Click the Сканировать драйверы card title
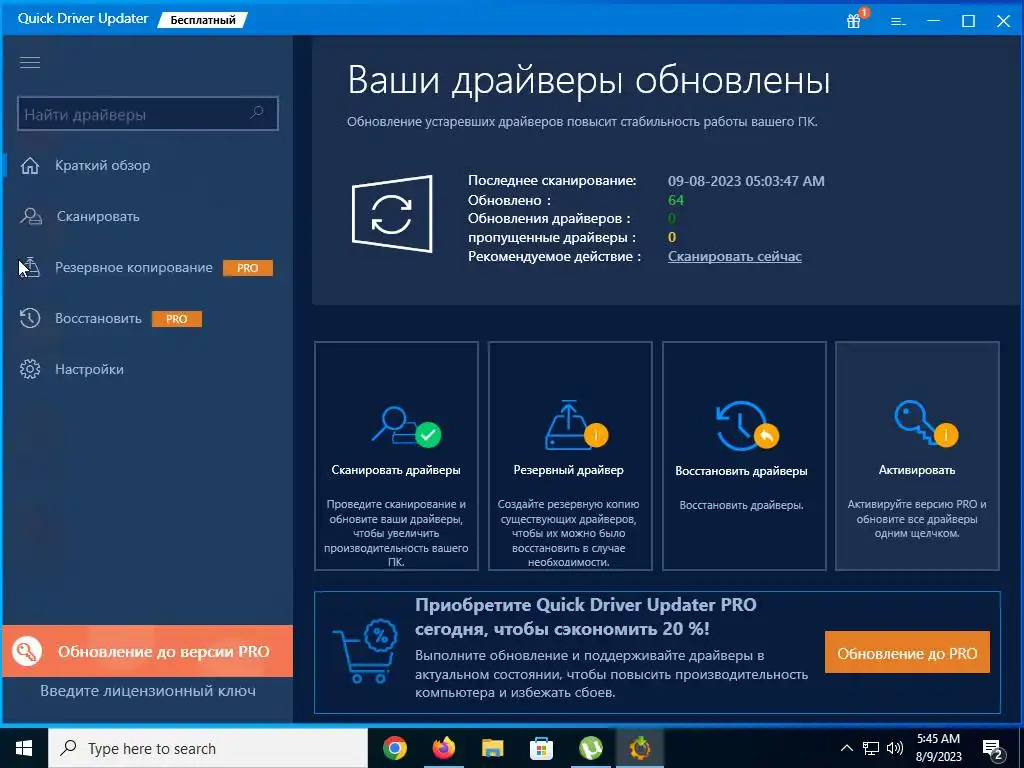 click(396, 470)
